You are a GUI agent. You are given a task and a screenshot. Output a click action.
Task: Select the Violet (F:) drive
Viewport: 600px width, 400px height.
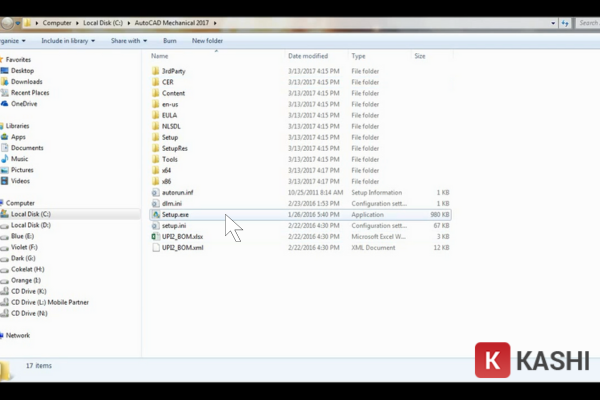pyautogui.click(x=24, y=247)
